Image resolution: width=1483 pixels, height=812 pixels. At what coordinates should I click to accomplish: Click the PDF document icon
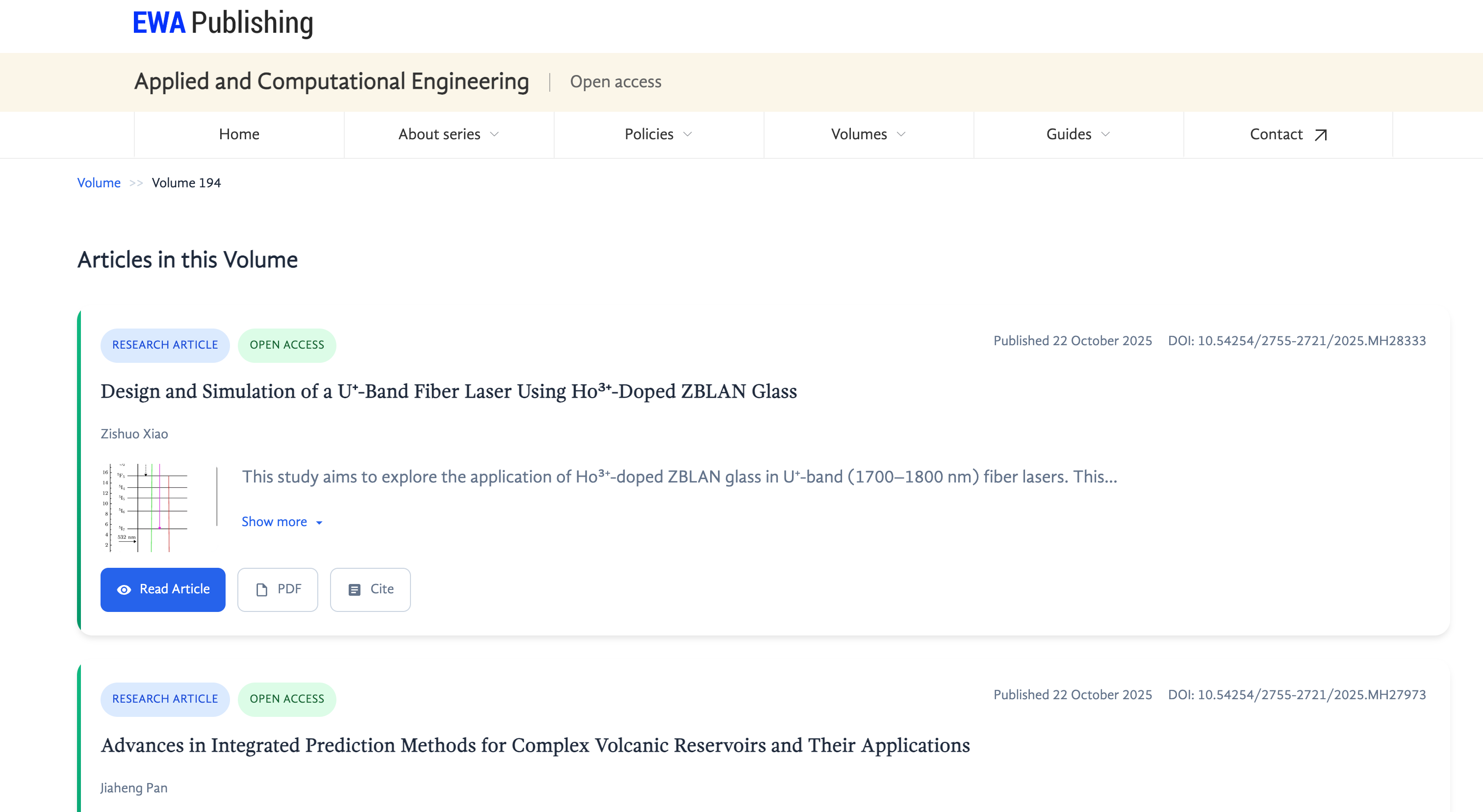pyautogui.click(x=262, y=589)
